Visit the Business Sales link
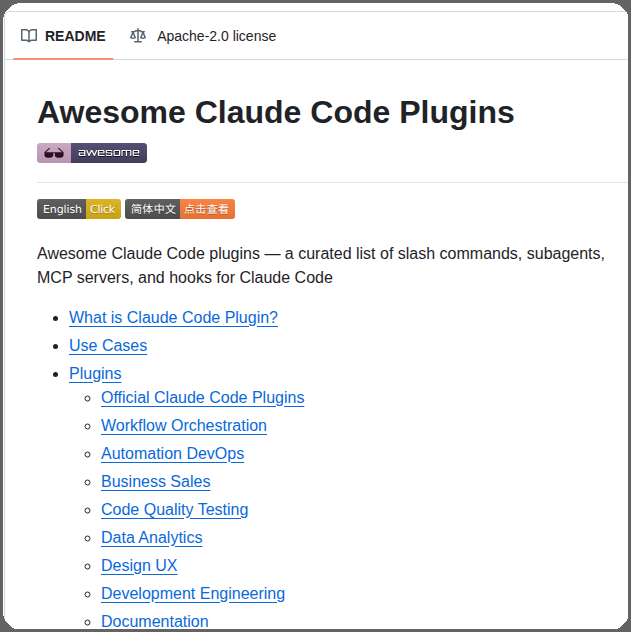Viewport: 631px width, 632px height. [x=156, y=482]
